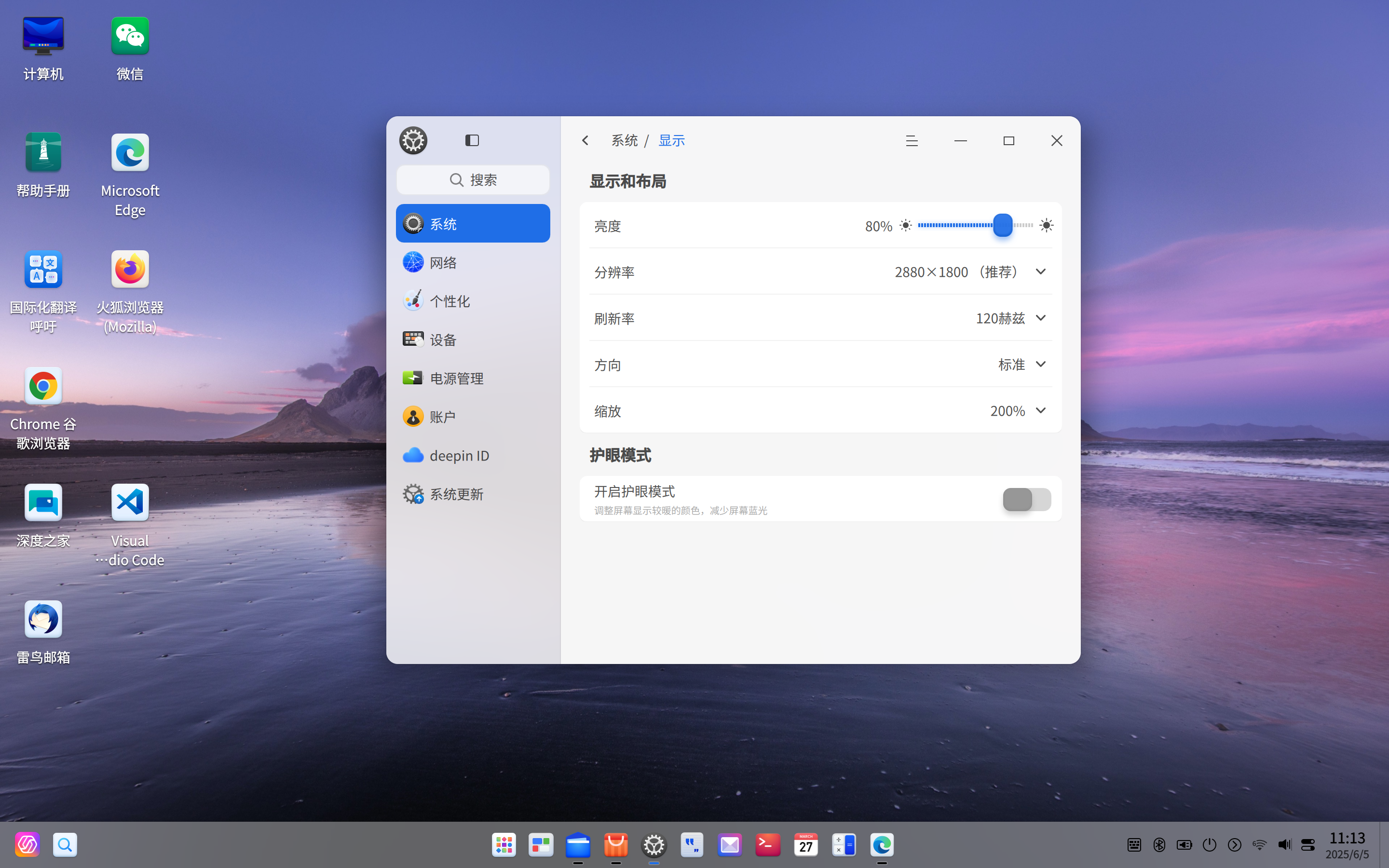Open the hamburger menu in title bar

(912, 141)
